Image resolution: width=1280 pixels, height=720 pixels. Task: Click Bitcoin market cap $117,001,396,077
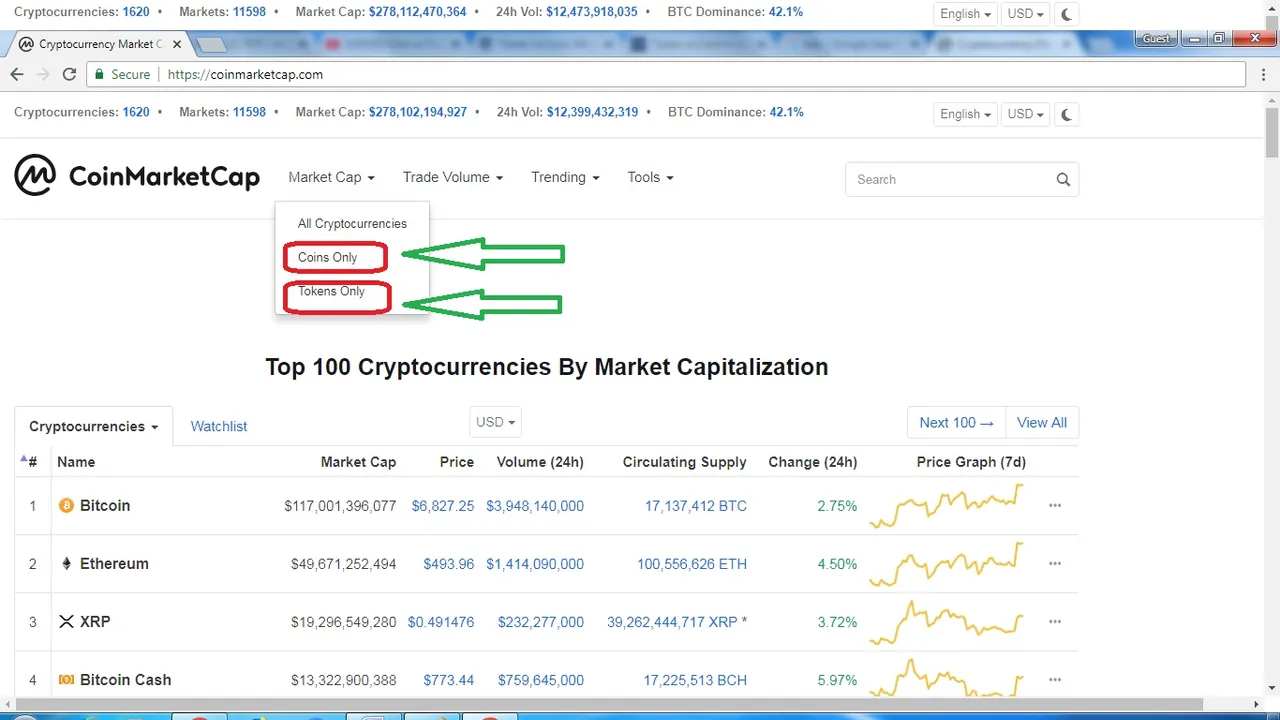[340, 506]
